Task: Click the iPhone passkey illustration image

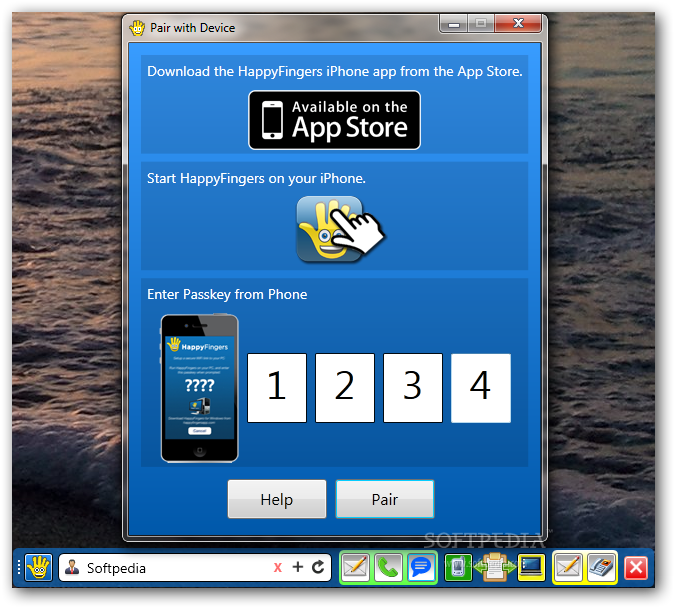Action: point(199,388)
